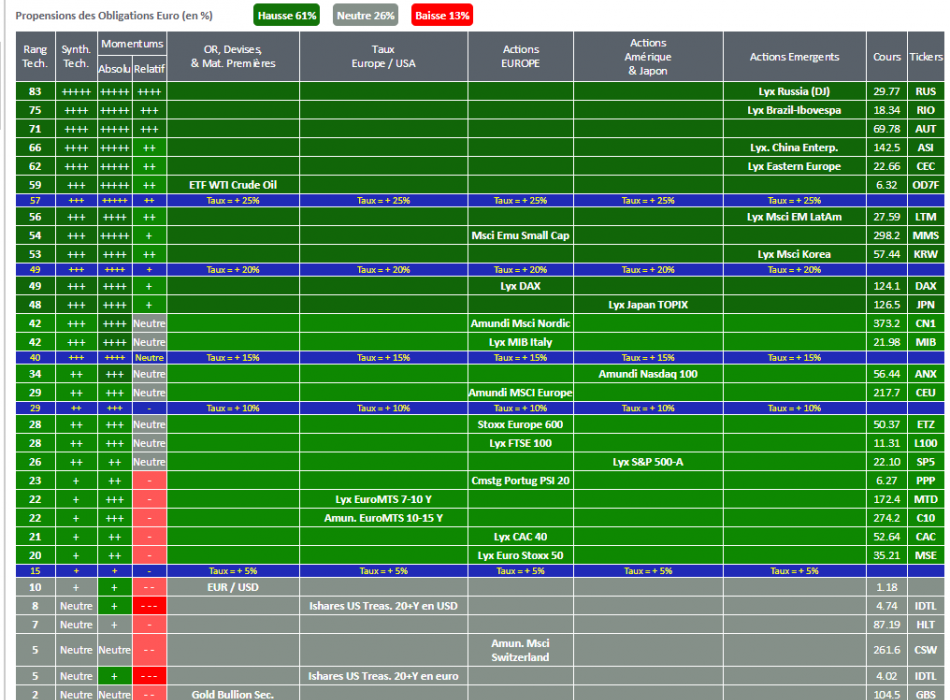The height and width of the screenshot is (700, 950).
Task: Click the "AUT" ticker
Action: pos(926,129)
